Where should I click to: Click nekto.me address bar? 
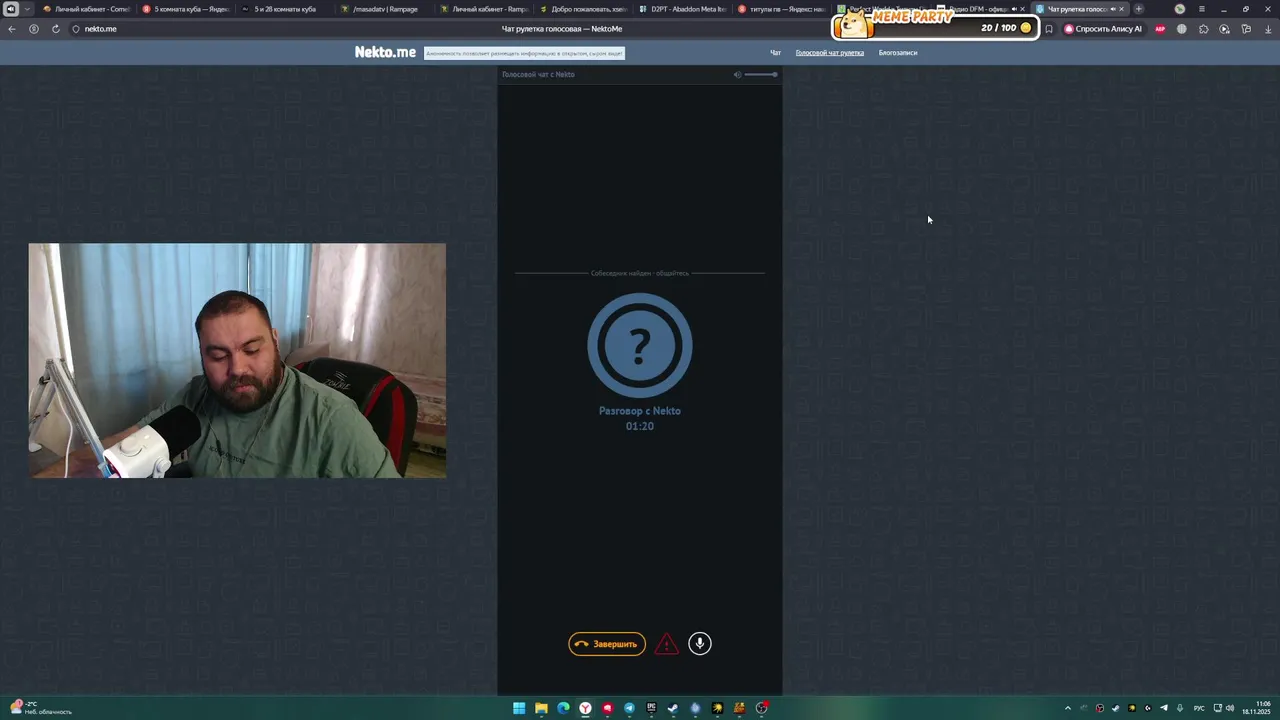click(x=100, y=29)
